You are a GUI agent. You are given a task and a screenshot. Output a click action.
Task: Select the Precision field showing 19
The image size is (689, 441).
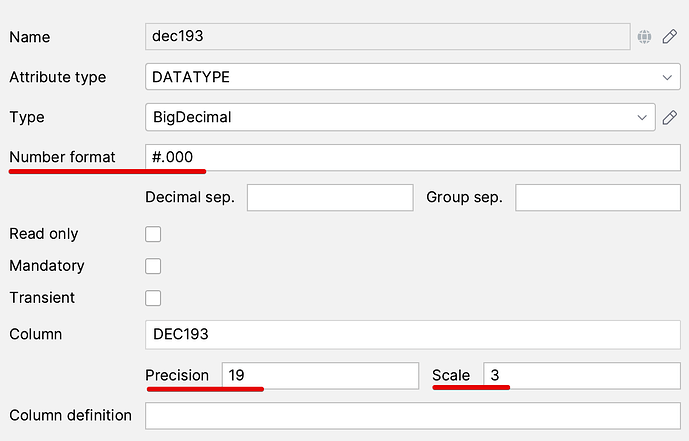(320, 376)
